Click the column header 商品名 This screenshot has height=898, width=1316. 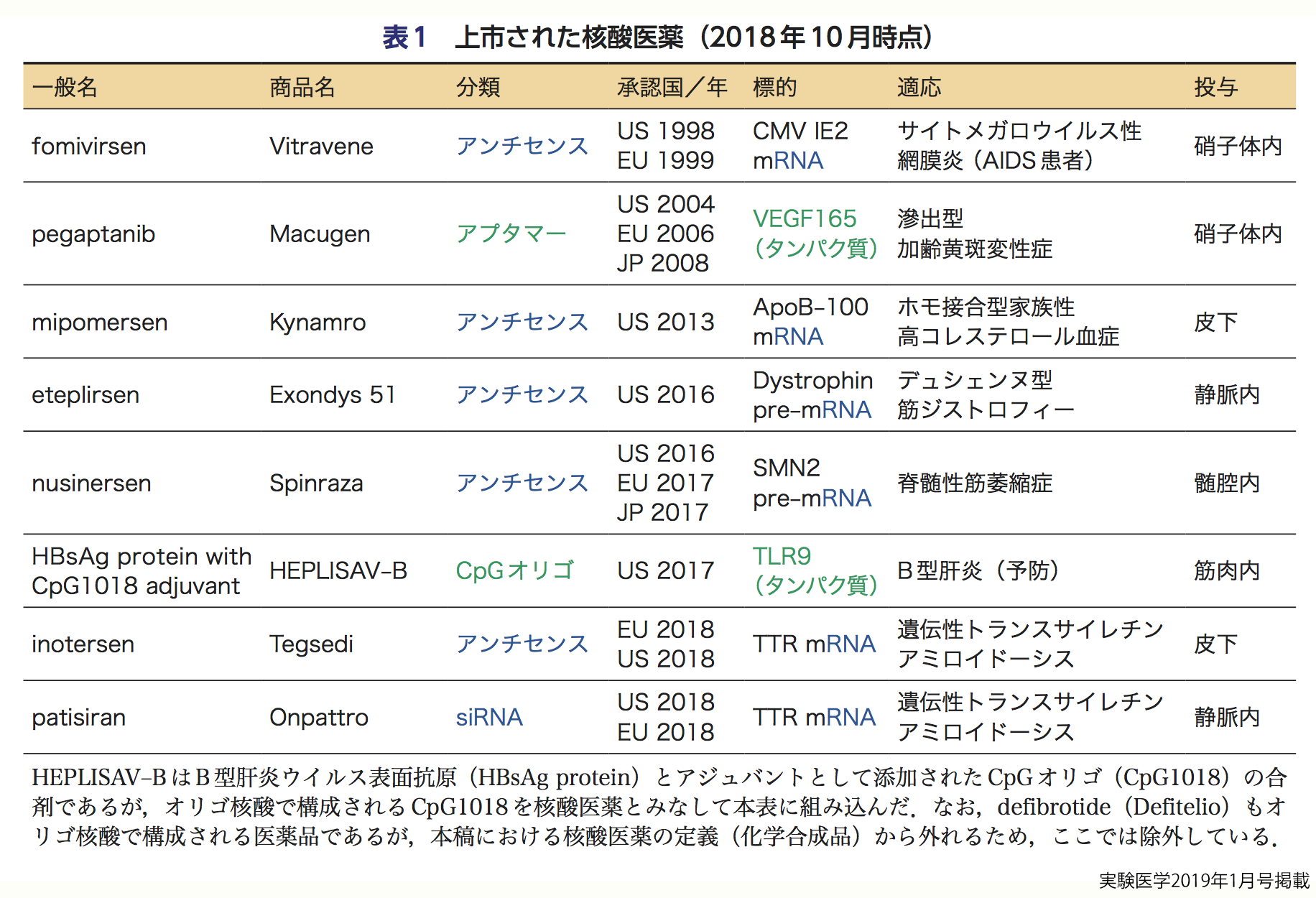[302, 87]
